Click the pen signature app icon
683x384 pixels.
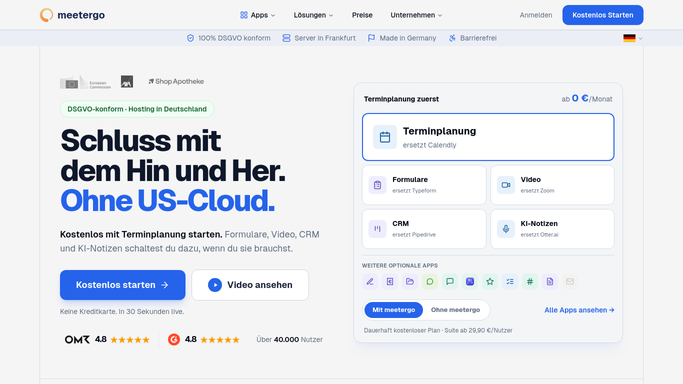coord(370,282)
